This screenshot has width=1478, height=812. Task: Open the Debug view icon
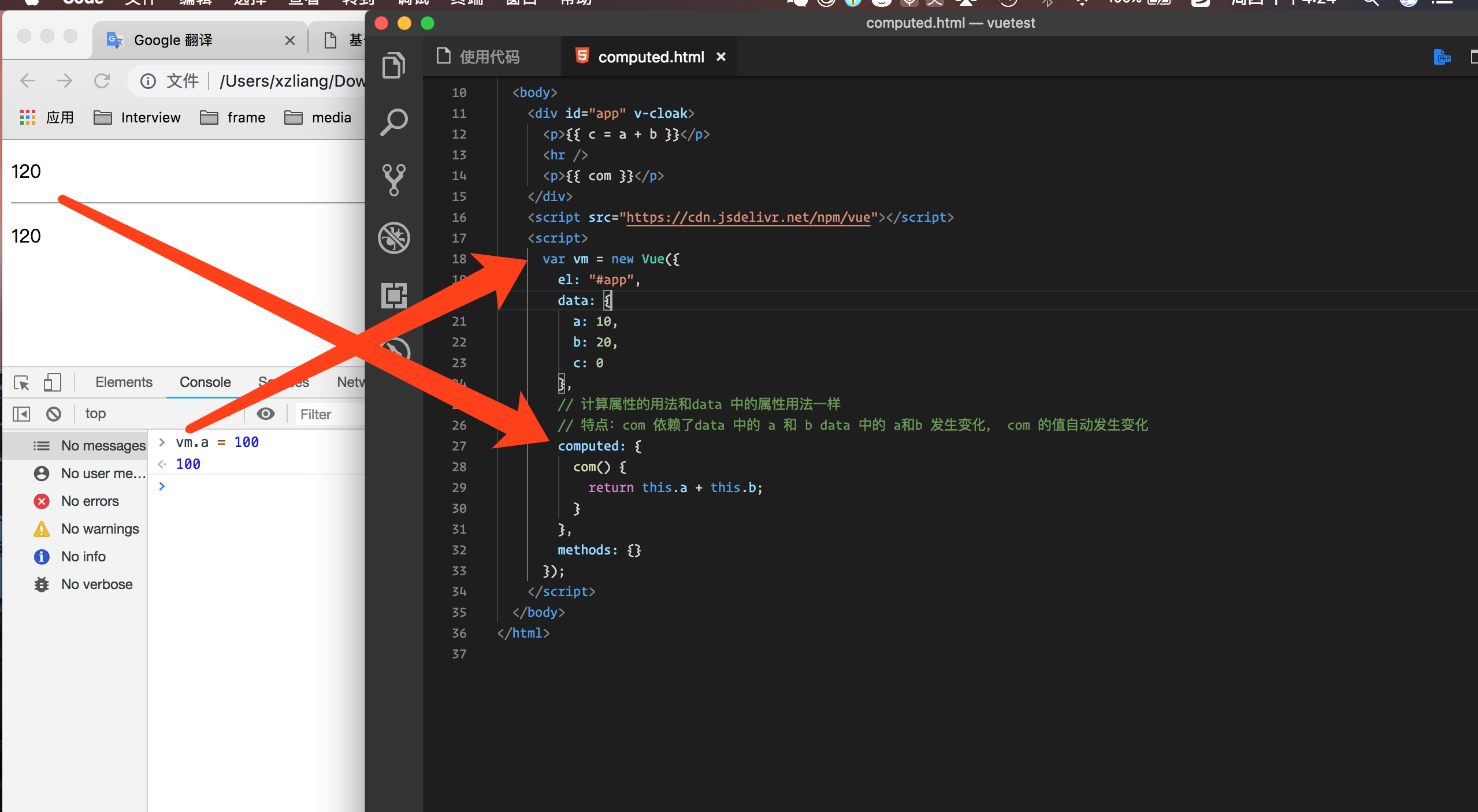click(394, 237)
